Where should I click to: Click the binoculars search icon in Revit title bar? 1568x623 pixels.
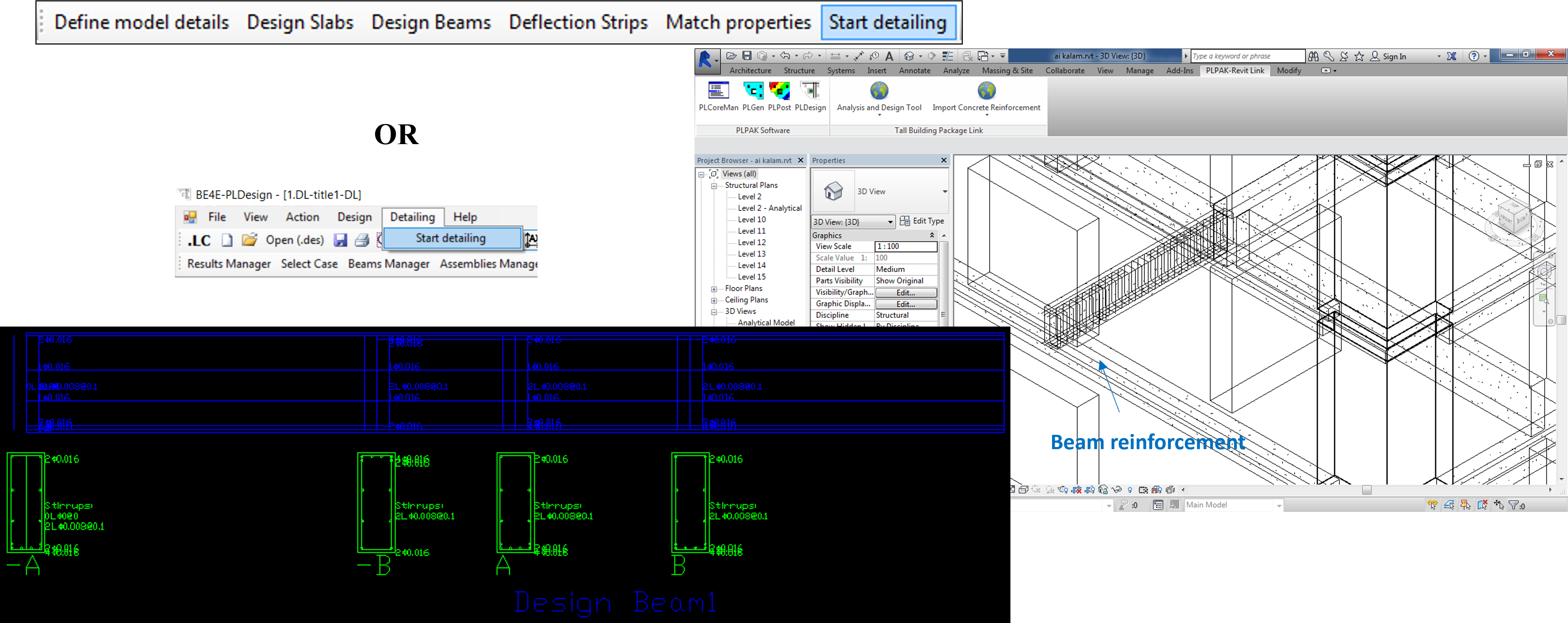[1313, 56]
